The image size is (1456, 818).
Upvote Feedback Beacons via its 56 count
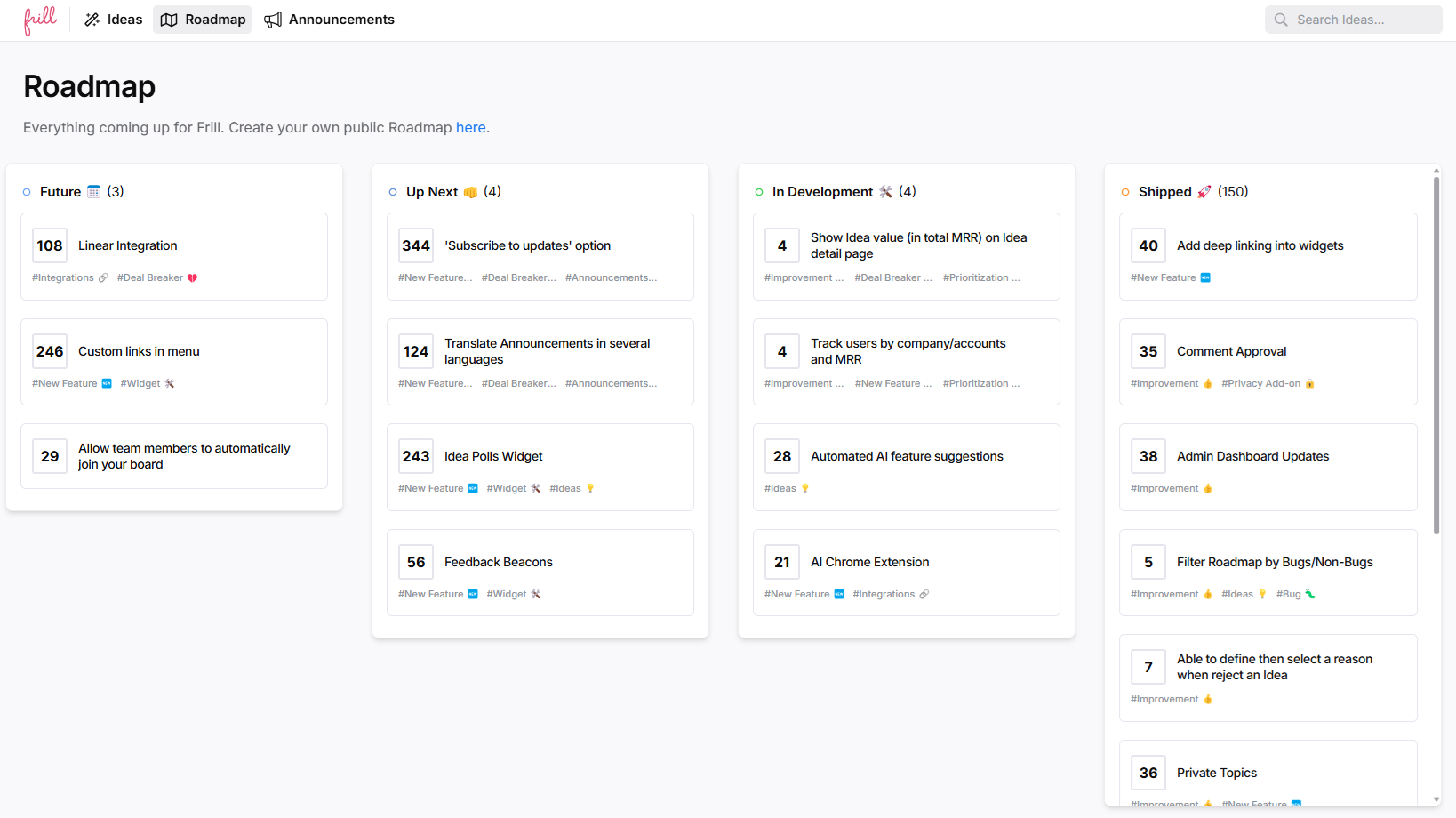(x=416, y=563)
